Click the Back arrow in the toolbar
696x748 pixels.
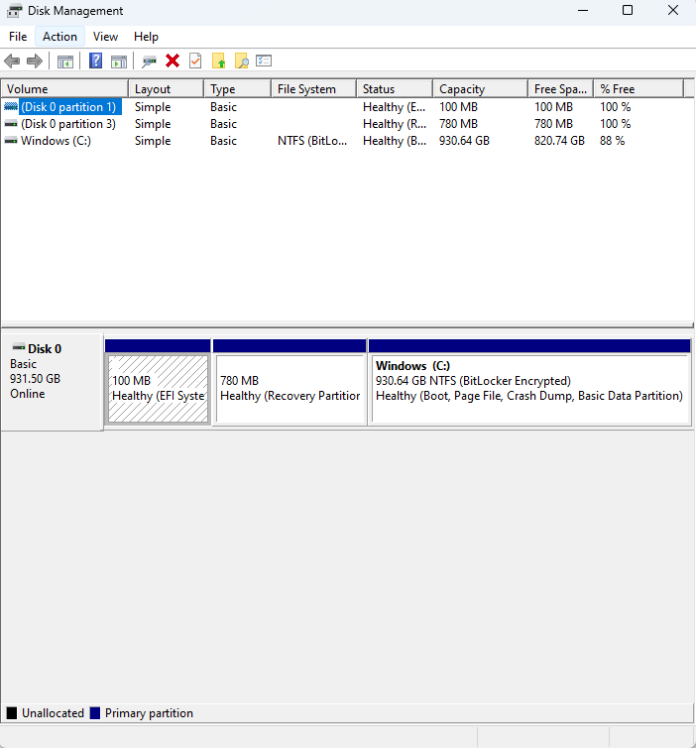12,61
